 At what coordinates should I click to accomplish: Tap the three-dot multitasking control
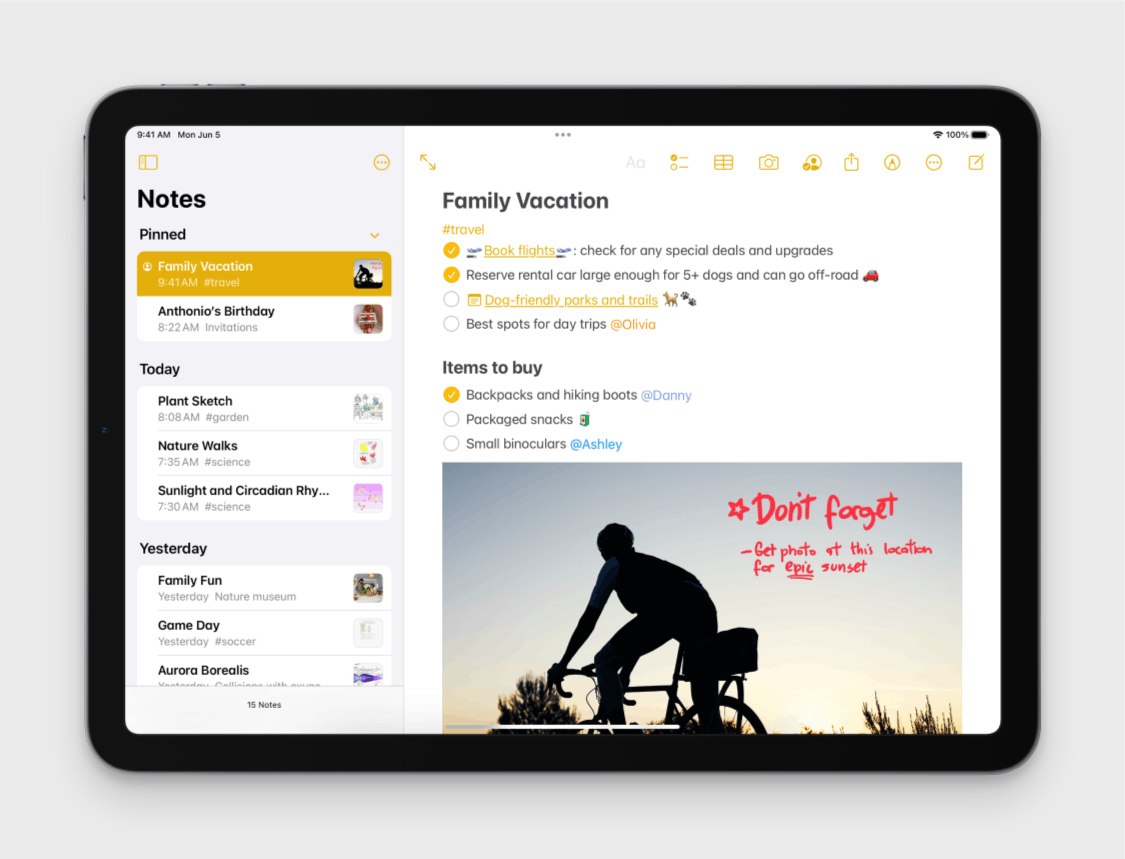pyautogui.click(x=562, y=134)
